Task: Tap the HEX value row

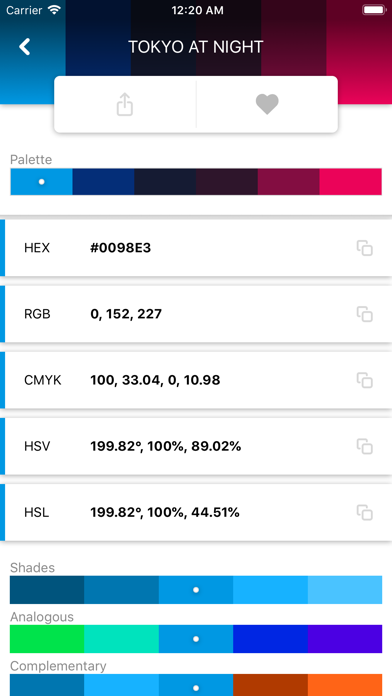Action: pyautogui.click(x=196, y=248)
